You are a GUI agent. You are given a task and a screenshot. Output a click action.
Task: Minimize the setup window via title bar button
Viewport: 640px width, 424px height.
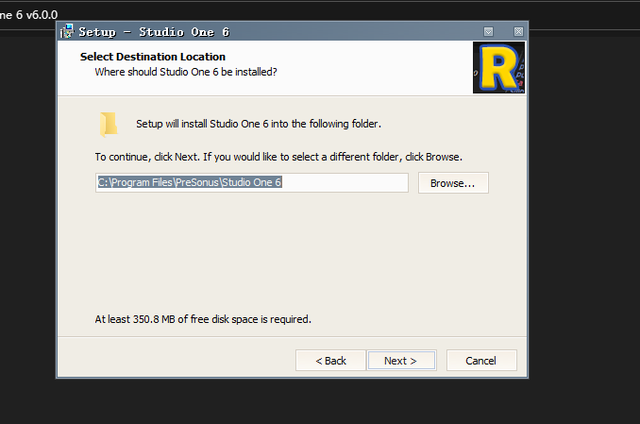(489, 31)
